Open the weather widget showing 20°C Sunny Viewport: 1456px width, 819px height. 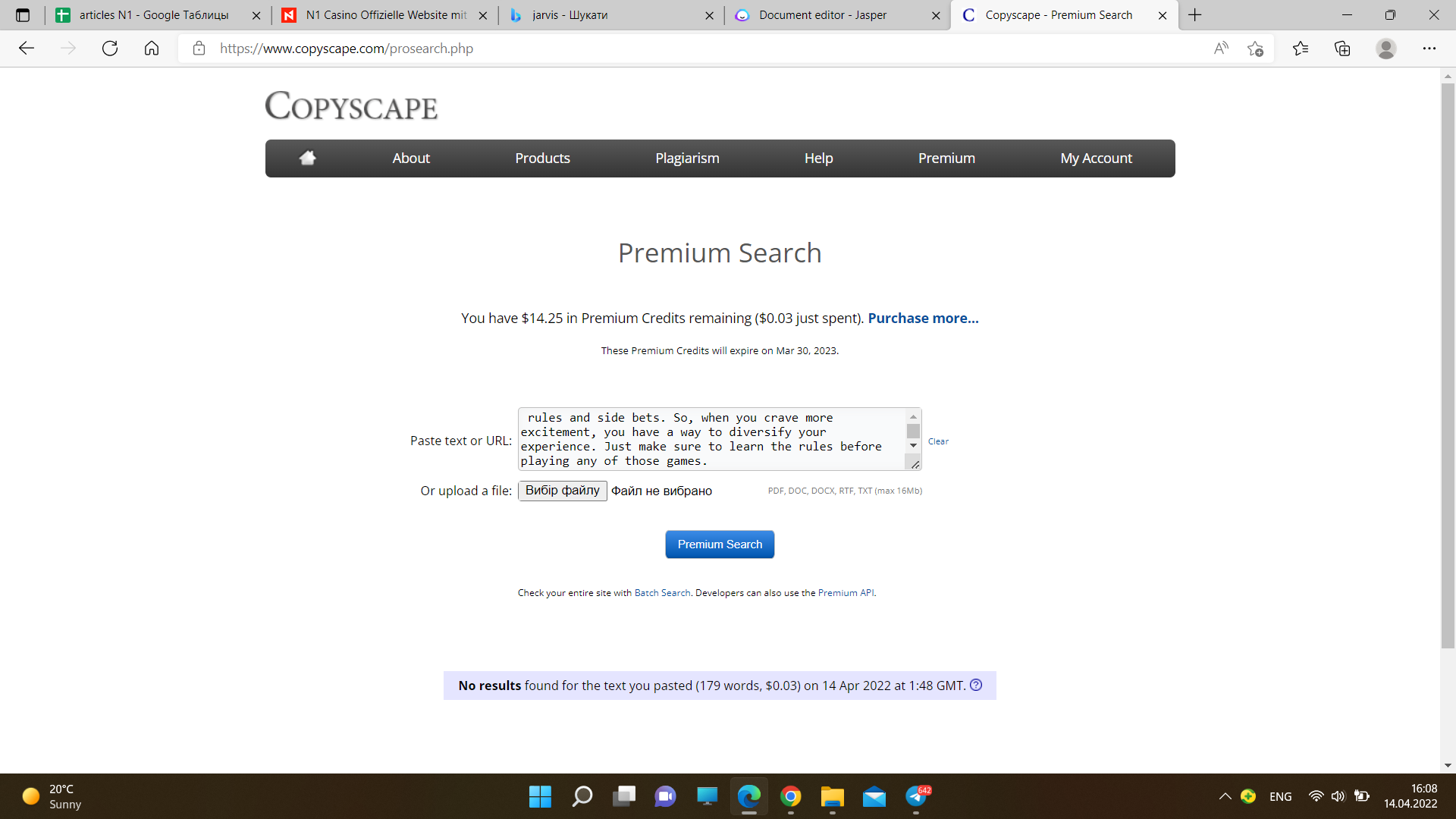click(x=52, y=796)
